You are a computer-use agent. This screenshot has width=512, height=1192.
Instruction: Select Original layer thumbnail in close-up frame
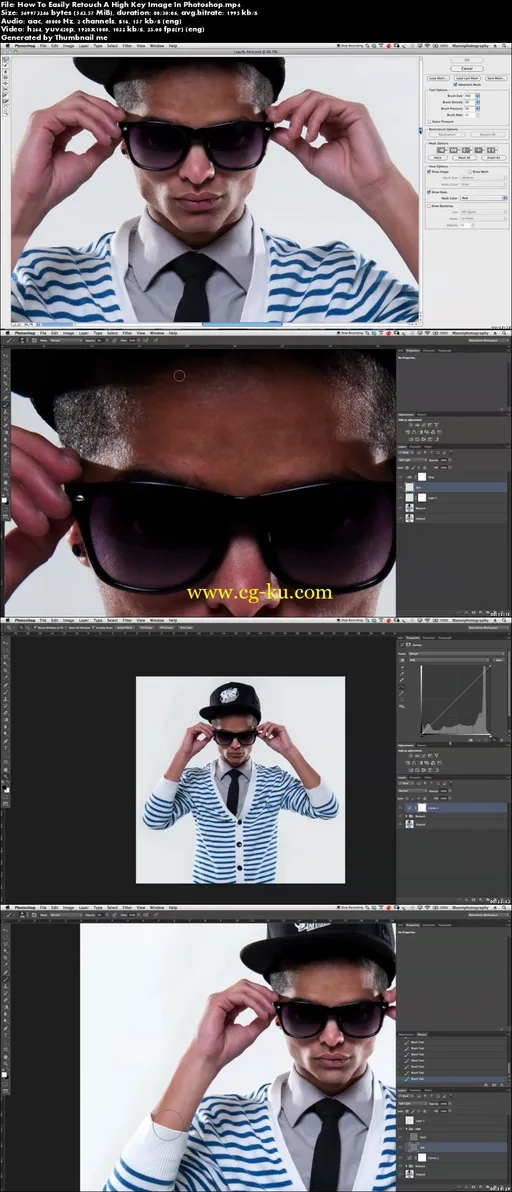tap(409, 518)
